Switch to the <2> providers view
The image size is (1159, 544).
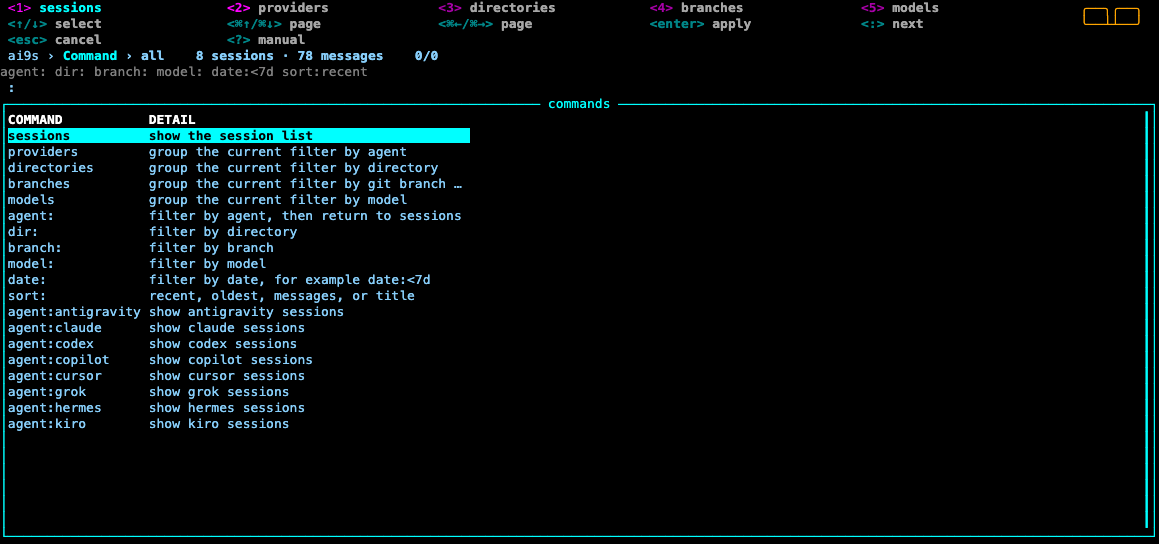(x=278, y=8)
